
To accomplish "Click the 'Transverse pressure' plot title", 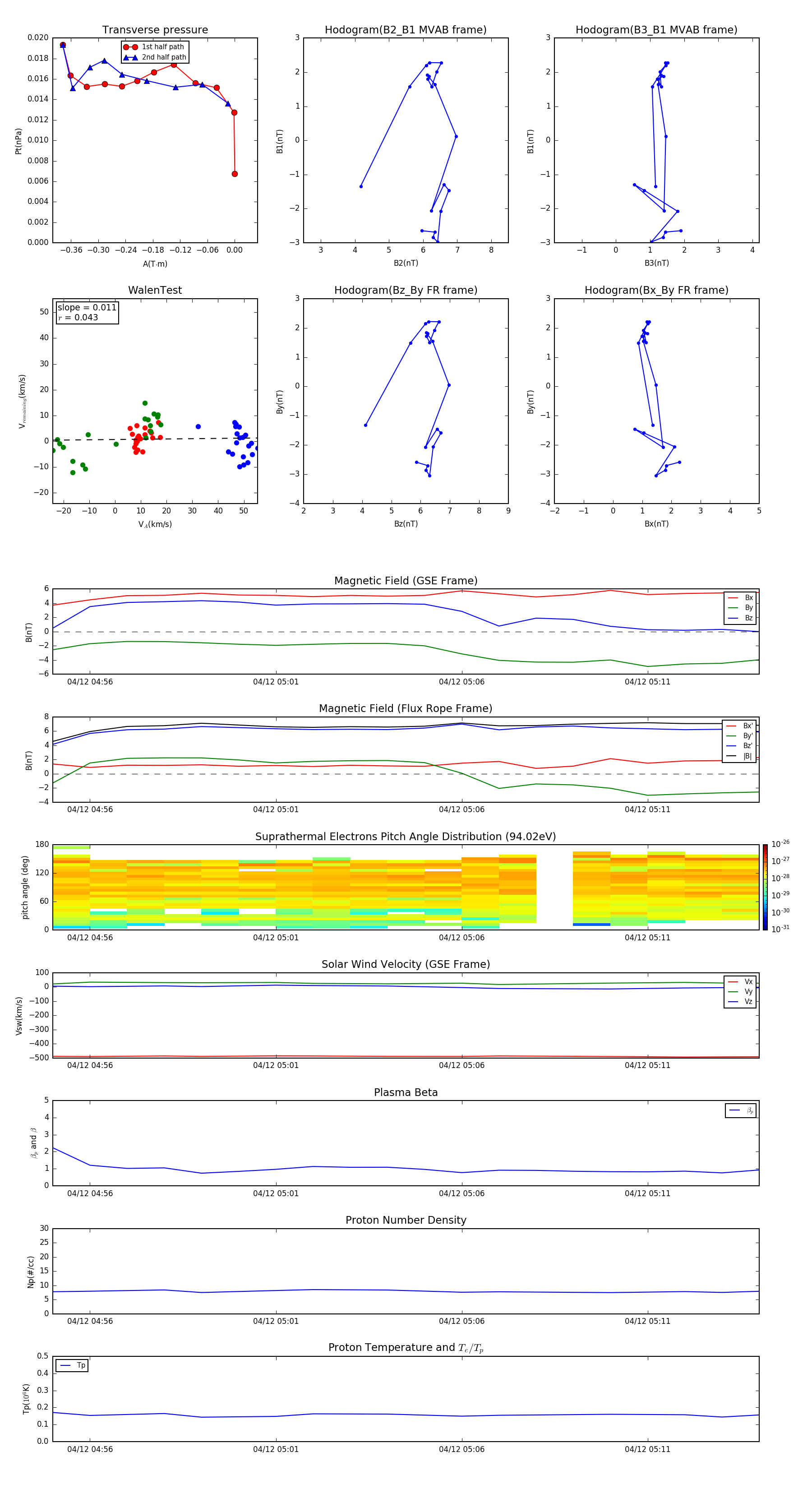I will (x=155, y=30).
